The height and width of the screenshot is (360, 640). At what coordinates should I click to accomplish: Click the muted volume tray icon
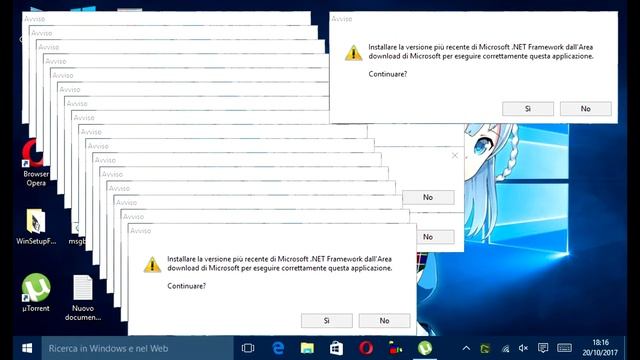[x=523, y=348]
